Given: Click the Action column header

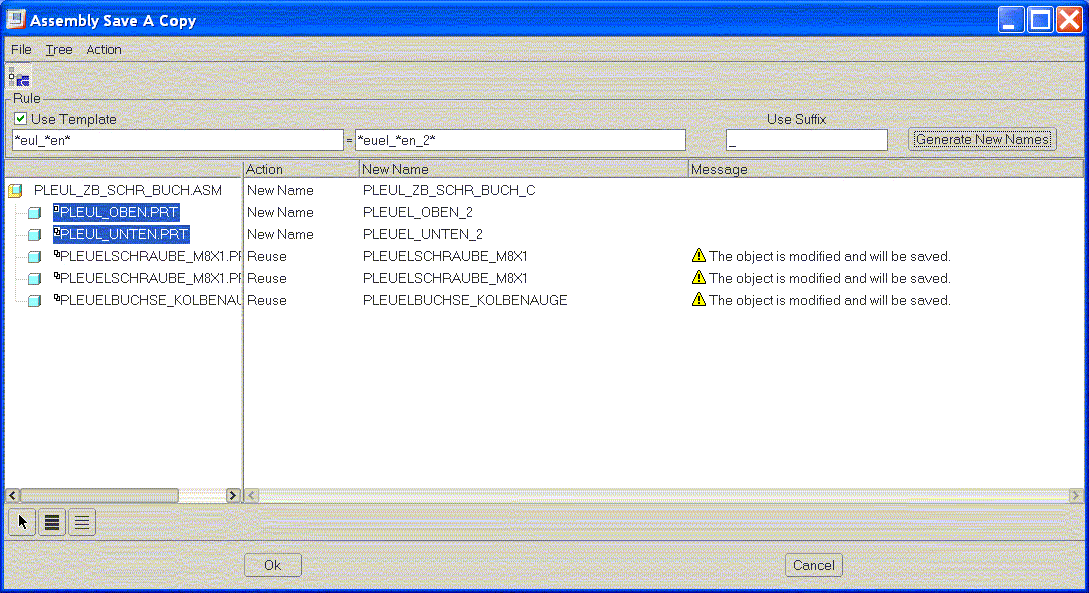Looking at the screenshot, I should click(x=301, y=169).
